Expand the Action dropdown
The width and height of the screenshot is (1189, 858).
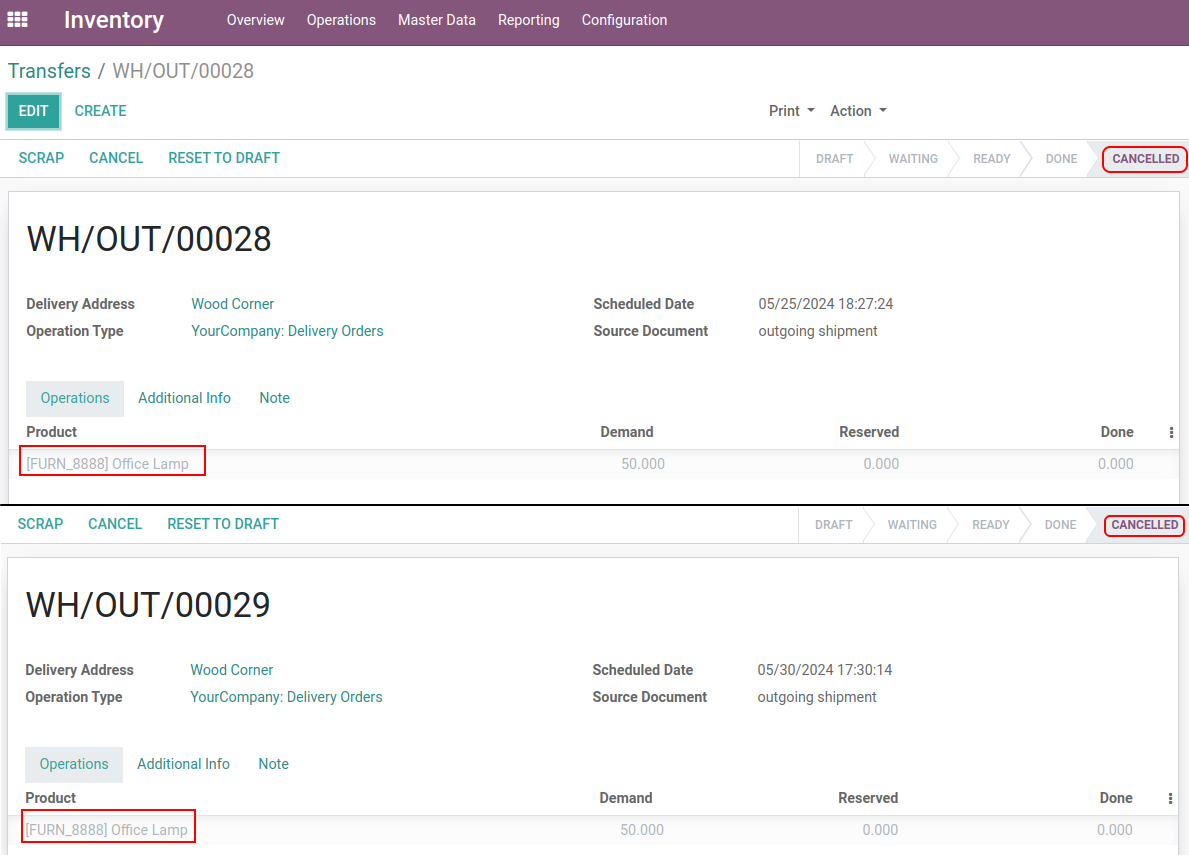coord(858,111)
